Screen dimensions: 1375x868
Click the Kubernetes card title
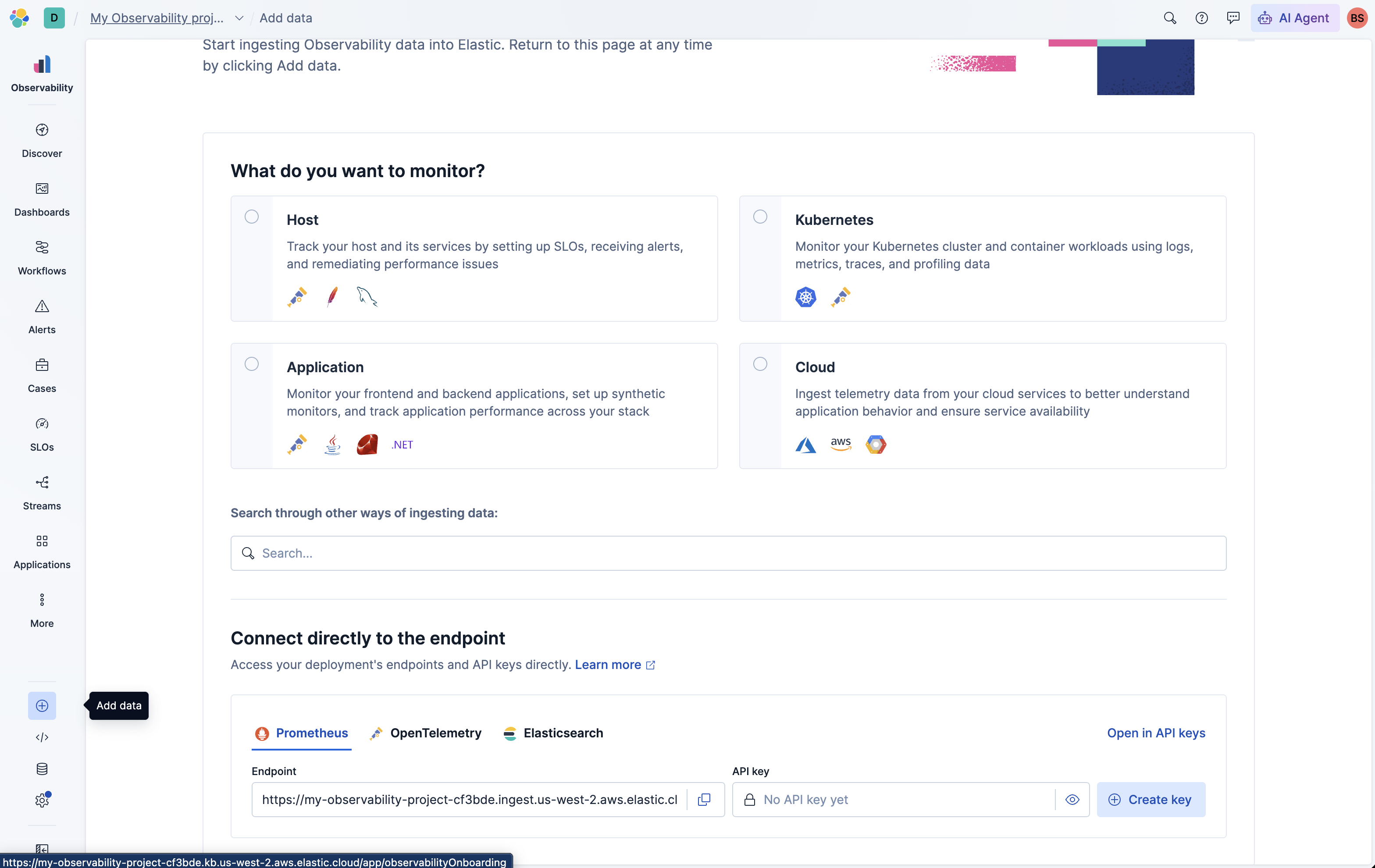tap(834, 220)
